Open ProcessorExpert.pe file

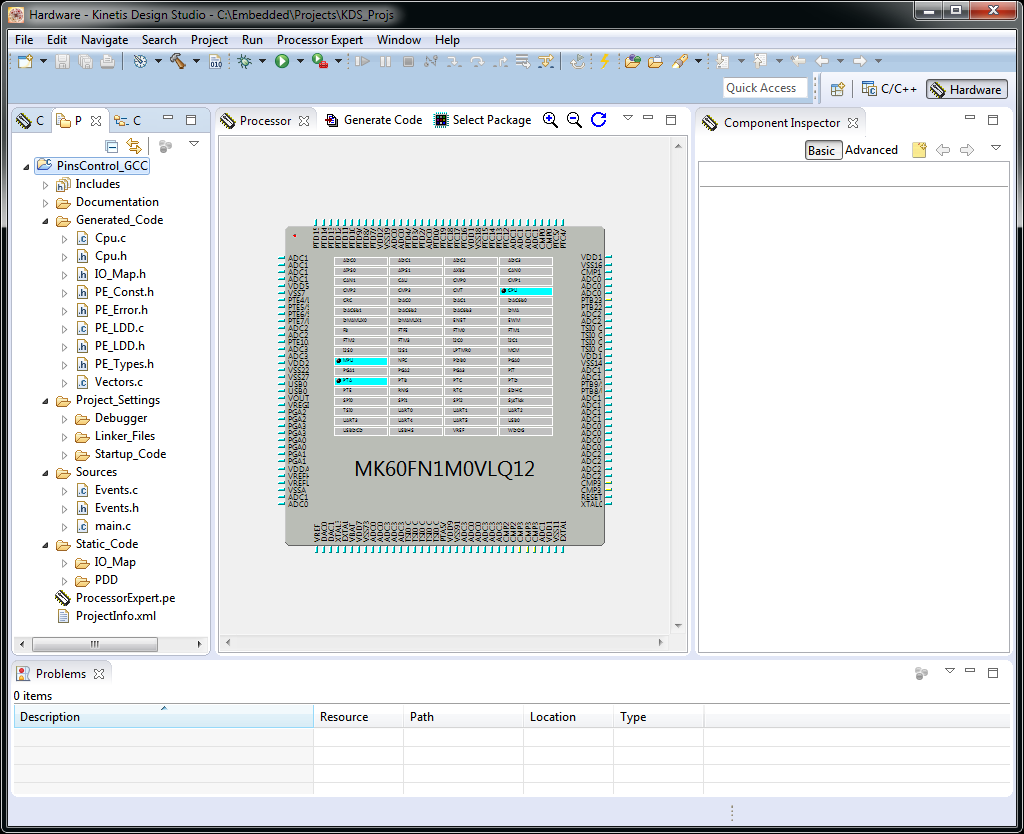pyautogui.click(x=125, y=598)
